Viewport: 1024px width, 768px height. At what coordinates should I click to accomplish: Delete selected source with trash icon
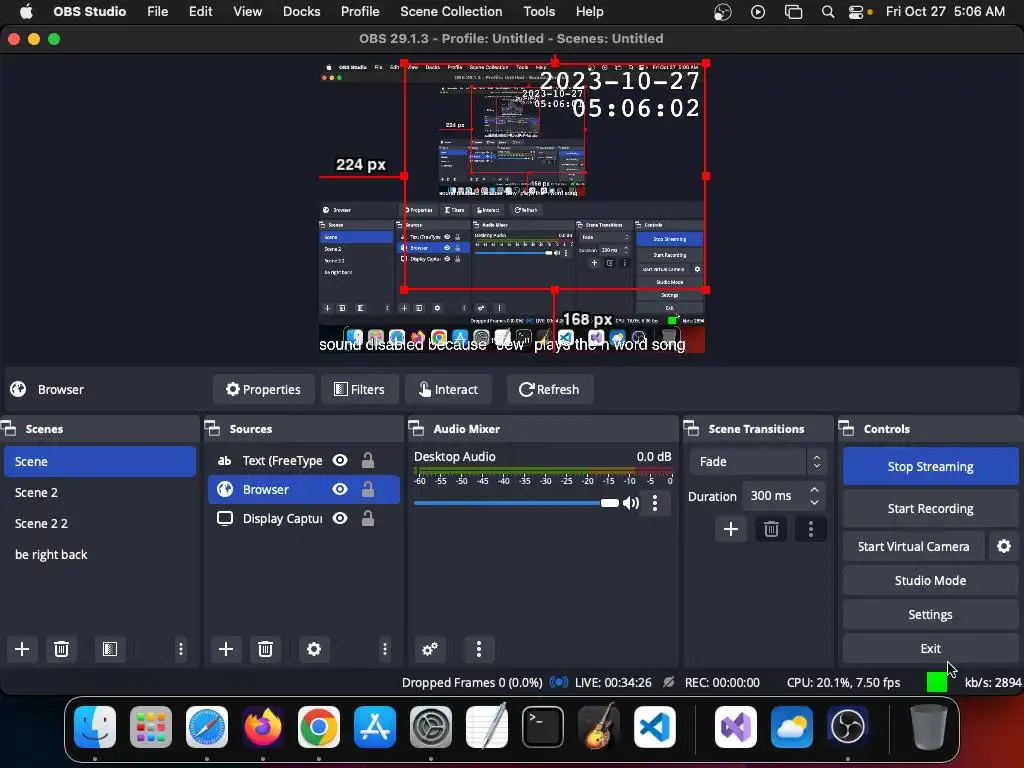(265, 649)
